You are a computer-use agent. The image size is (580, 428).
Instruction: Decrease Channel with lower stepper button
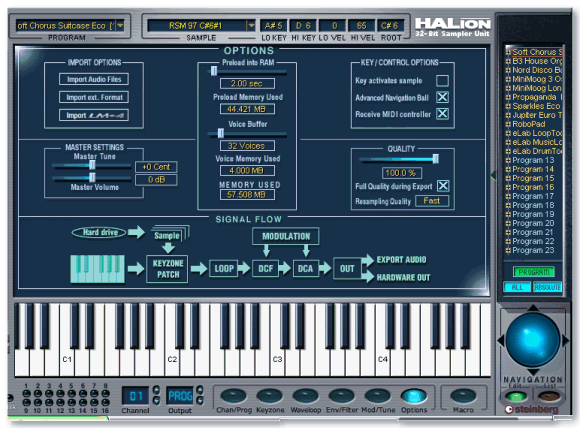point(156,400)
